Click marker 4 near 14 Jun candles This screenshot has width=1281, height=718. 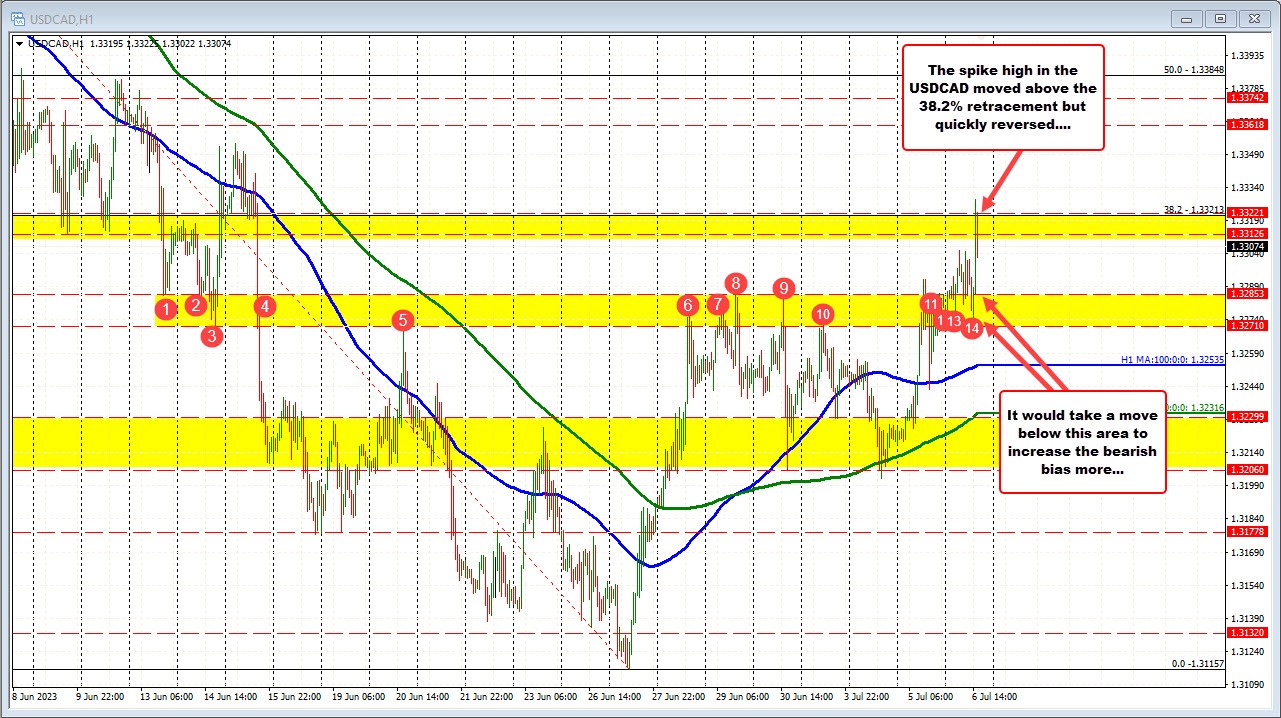tap(265, 307)
